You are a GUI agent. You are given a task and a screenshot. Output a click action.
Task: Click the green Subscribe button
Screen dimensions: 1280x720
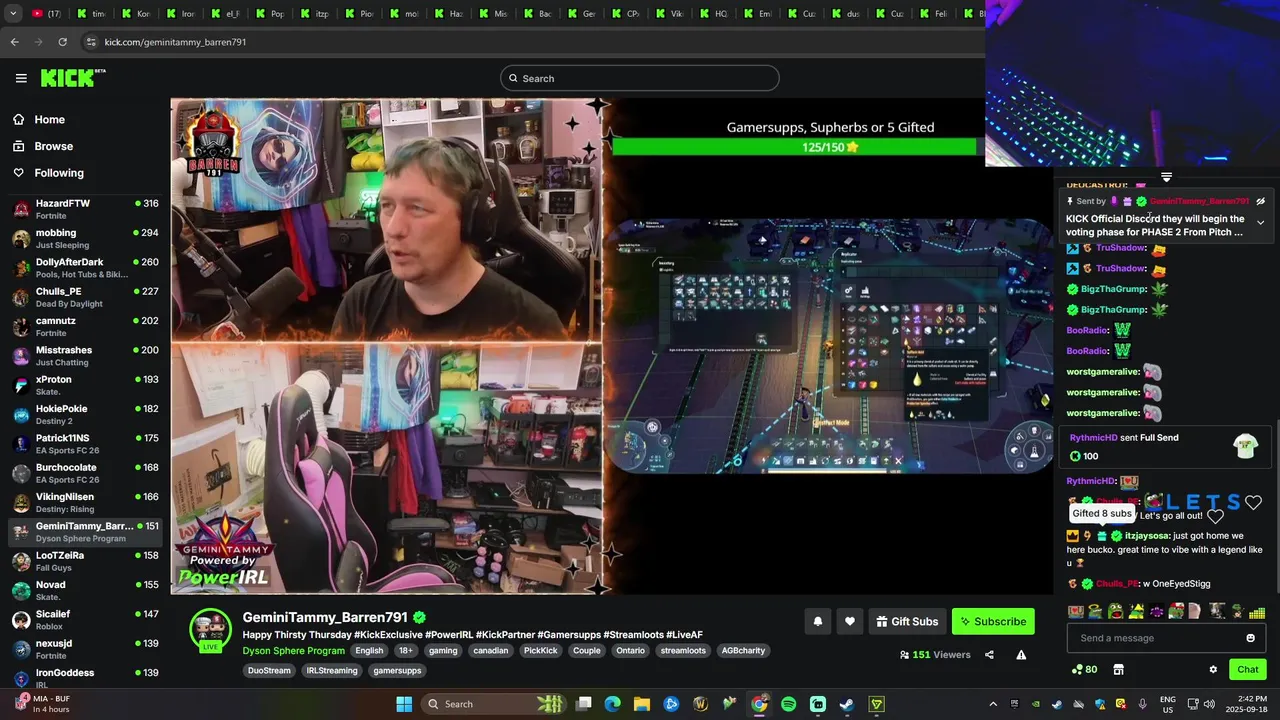point(993,622)
